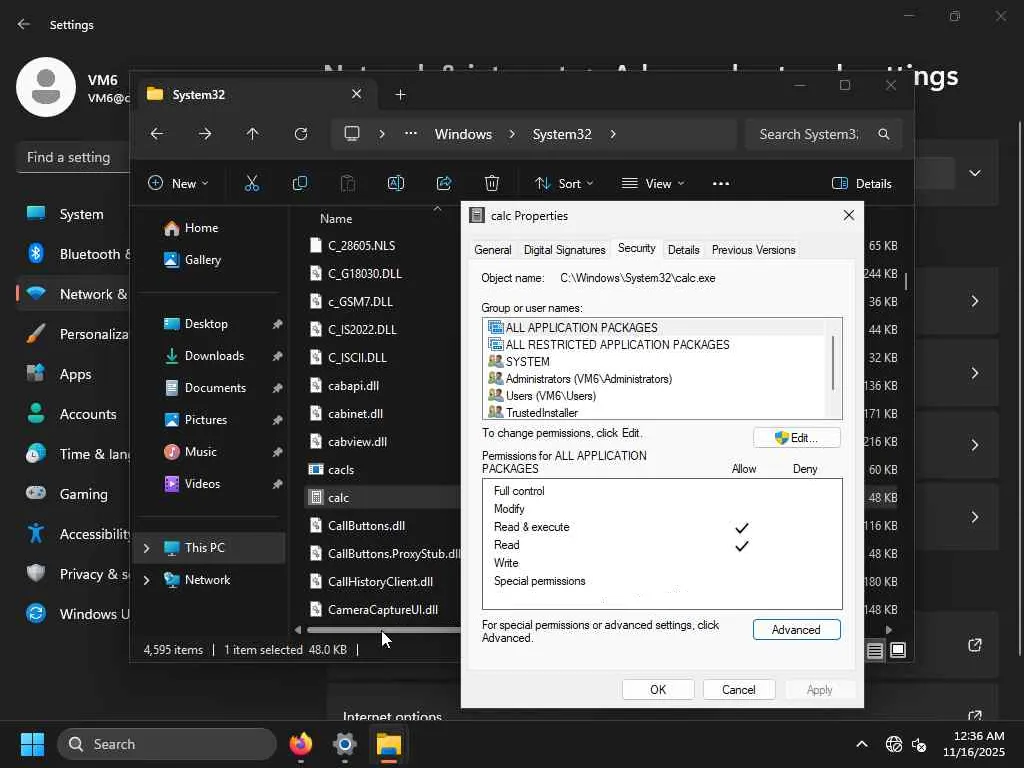Click the This PC monitor icon in address bar
Image resolution: width=1024 pixels, height=768 pixels.
tap(352, 134)
